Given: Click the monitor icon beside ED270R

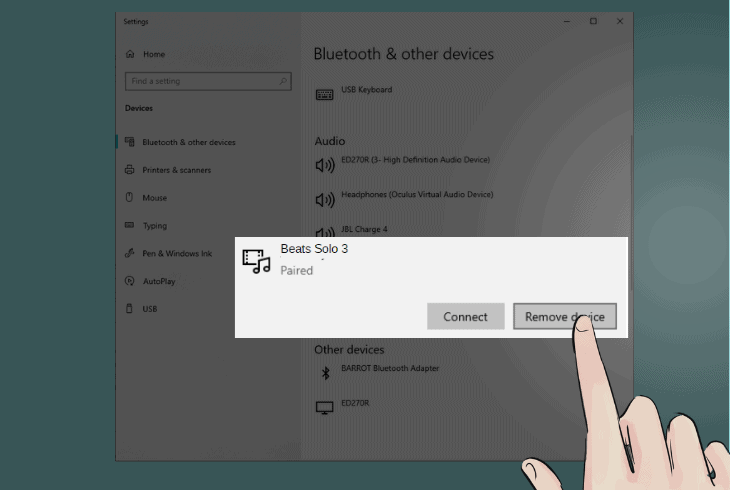Looking at the screenshot, I should tap(324, 408).
